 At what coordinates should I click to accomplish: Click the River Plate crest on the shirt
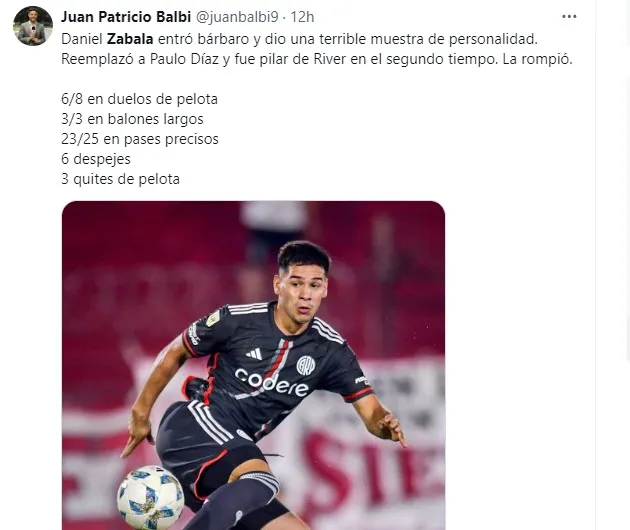coord(306,365)
